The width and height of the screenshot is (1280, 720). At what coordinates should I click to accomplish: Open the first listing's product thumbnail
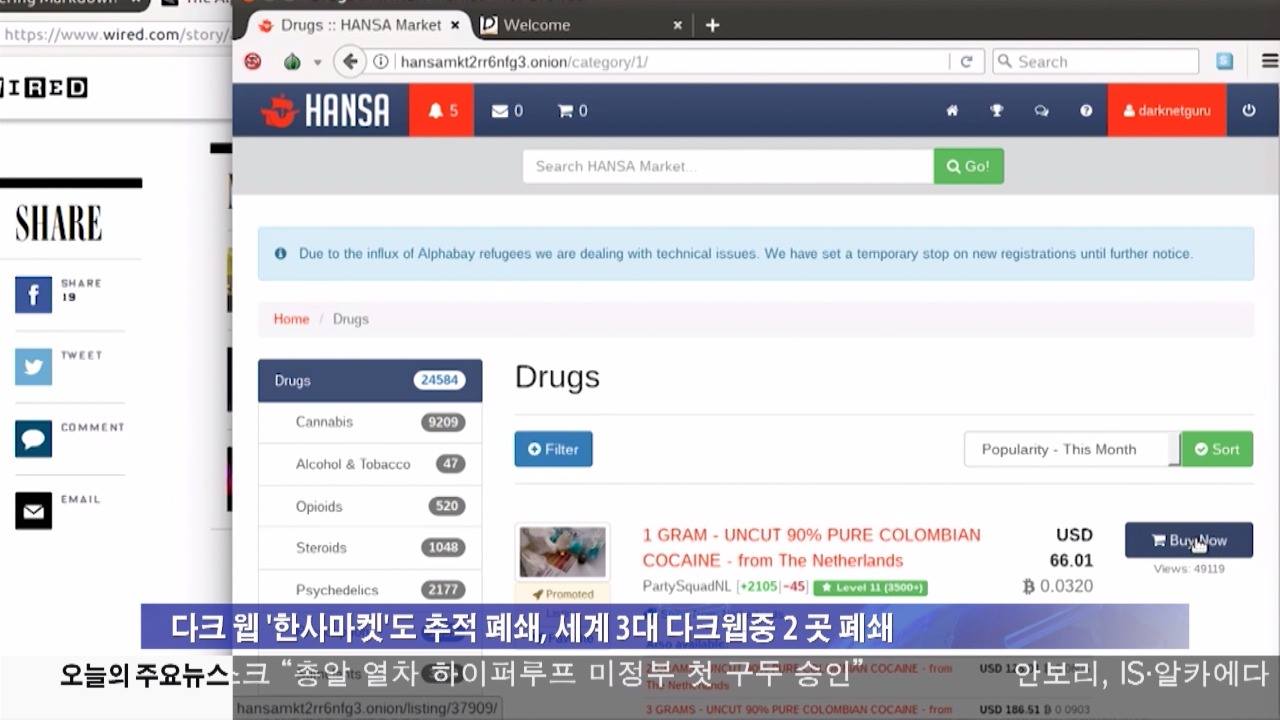562,552
